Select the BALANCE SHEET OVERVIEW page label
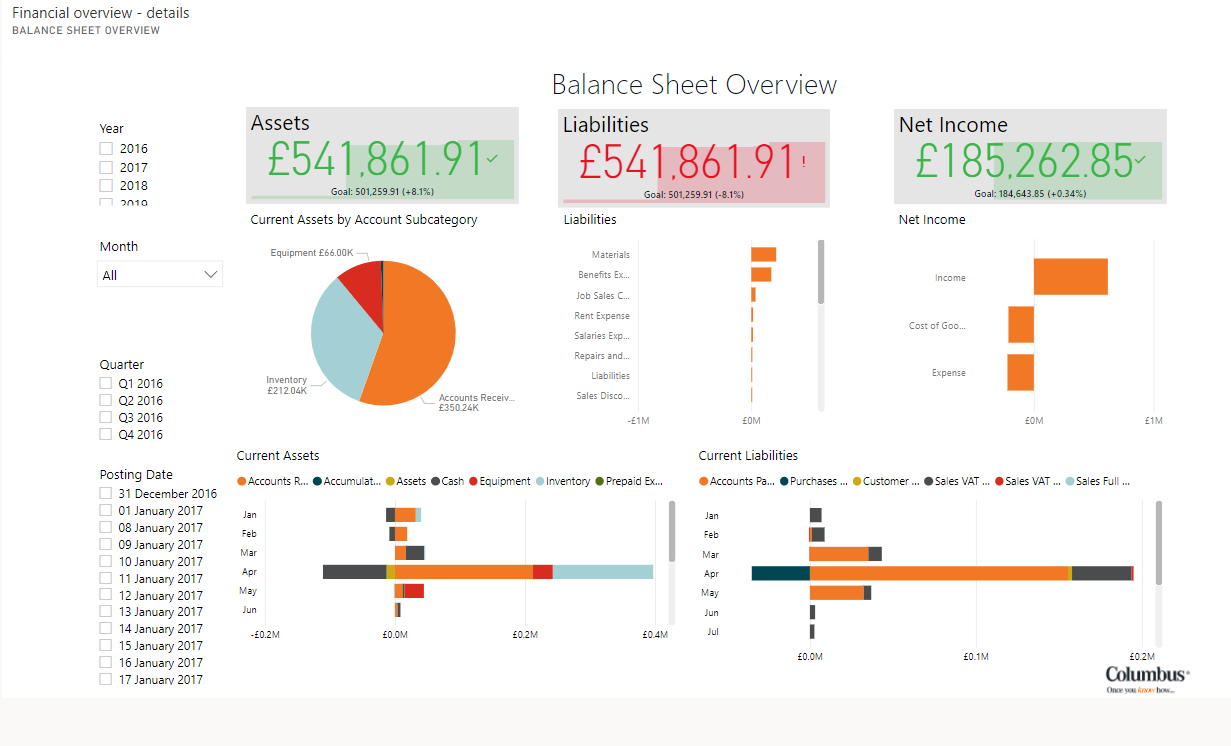 point(85,30)
